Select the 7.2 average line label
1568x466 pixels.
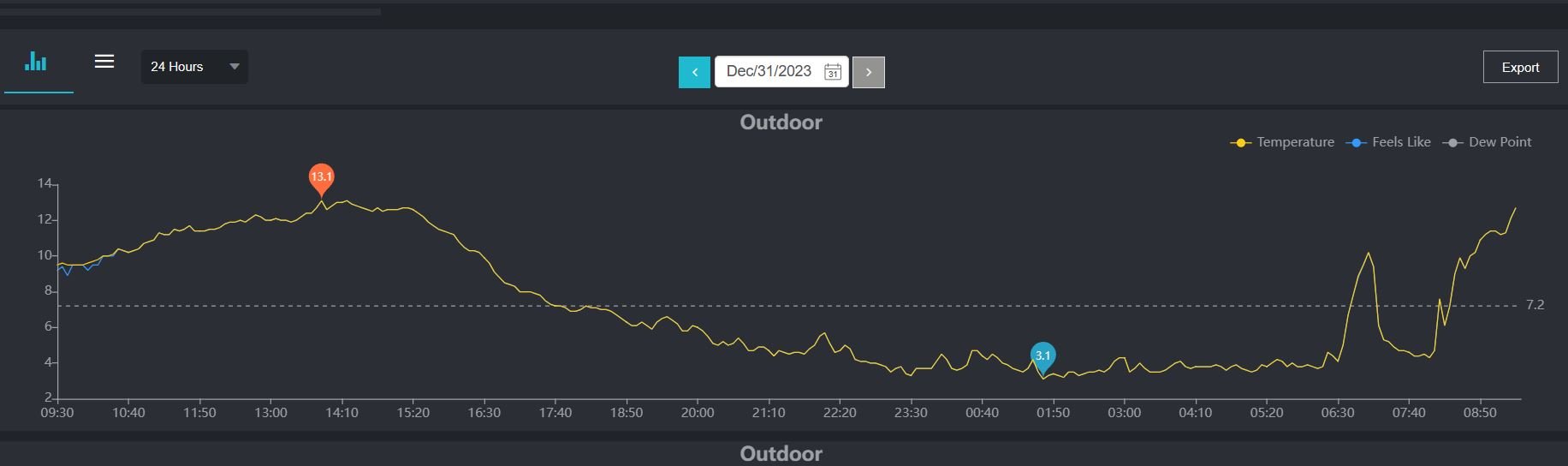pos(1535,305)
